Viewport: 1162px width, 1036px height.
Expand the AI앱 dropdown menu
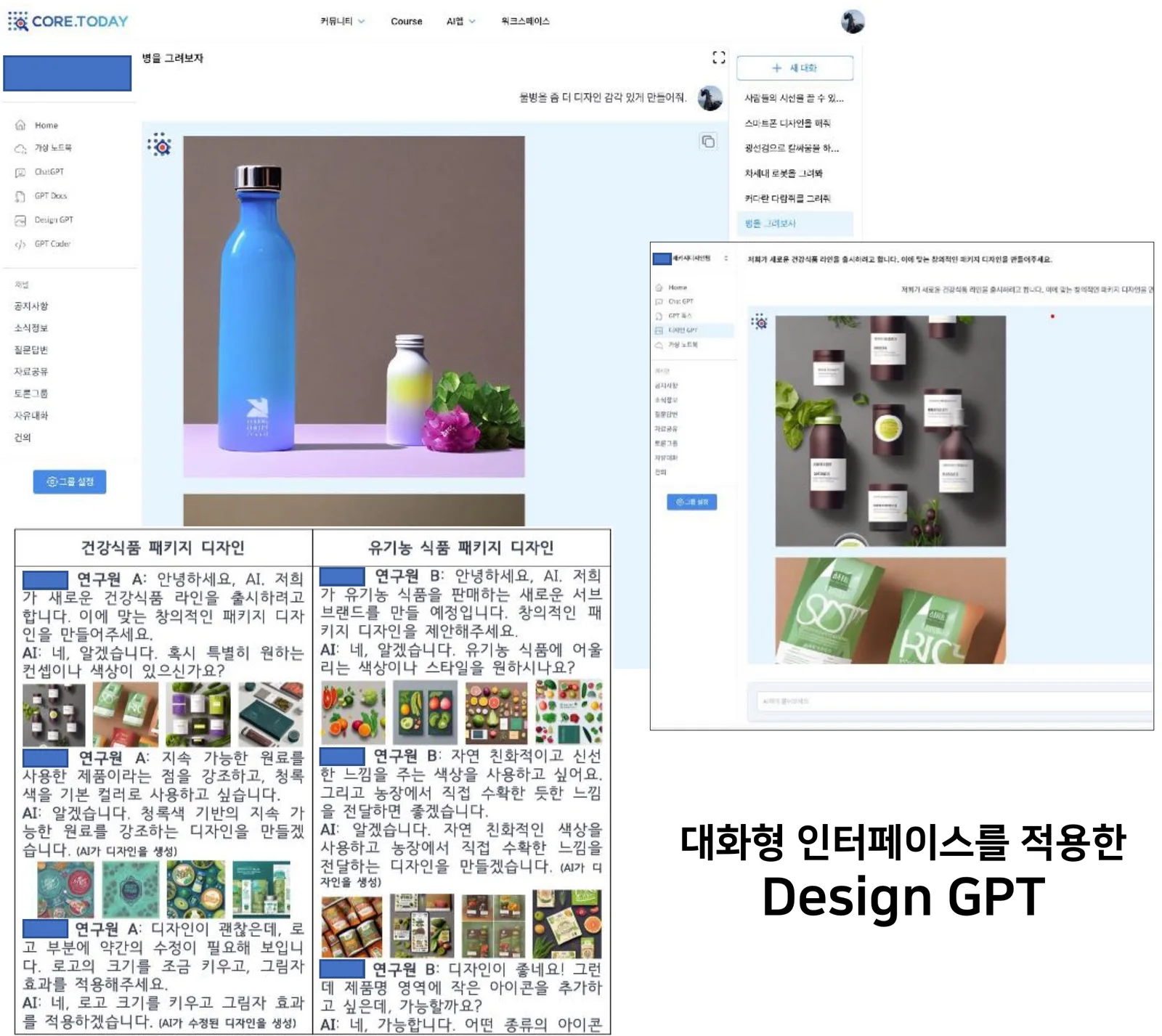pyautogui.click(x=460, y=21)
